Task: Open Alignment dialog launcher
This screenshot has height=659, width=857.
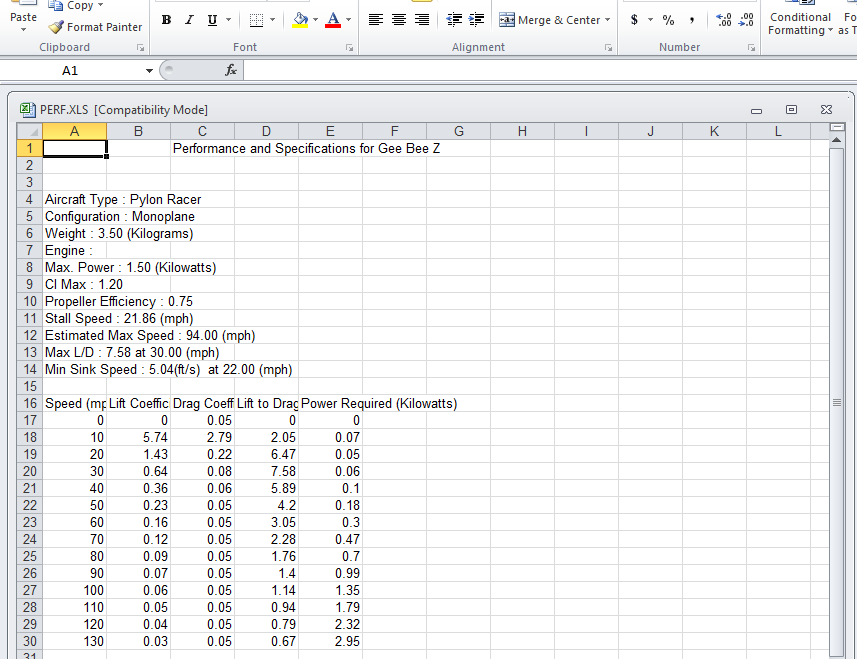Action: point(608,48)
